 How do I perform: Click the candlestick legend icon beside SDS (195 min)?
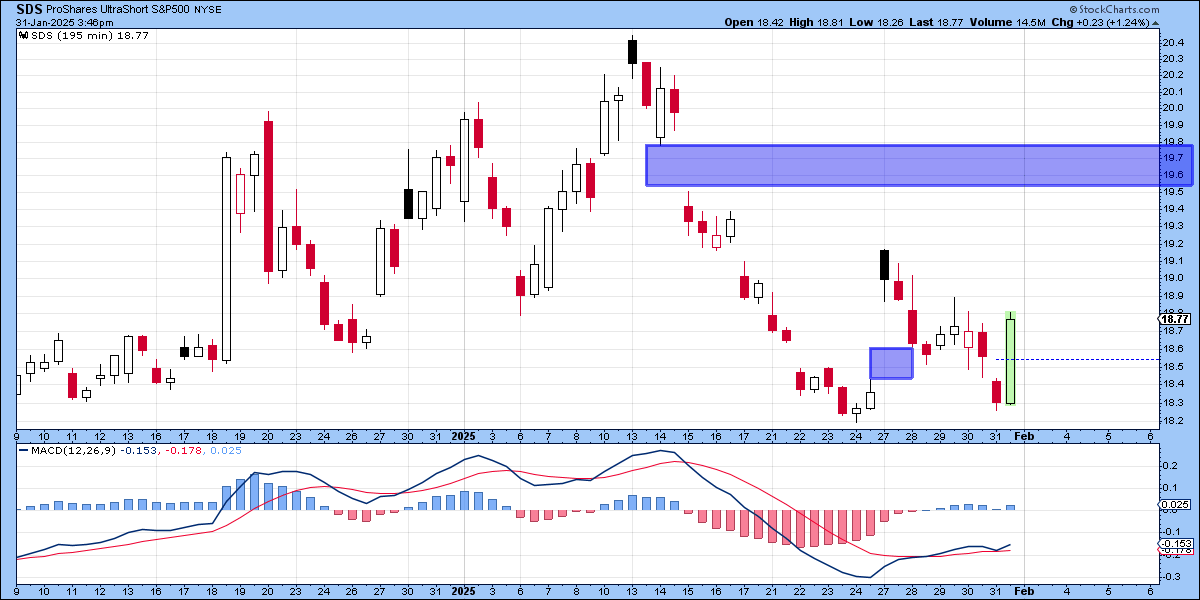22,34
